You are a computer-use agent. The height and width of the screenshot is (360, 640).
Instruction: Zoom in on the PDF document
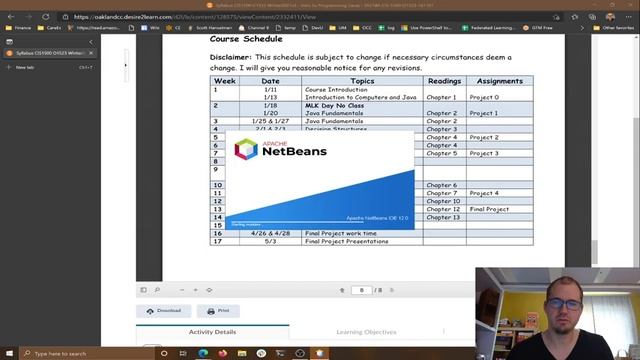pyautogui.click(x=196, y=290)
